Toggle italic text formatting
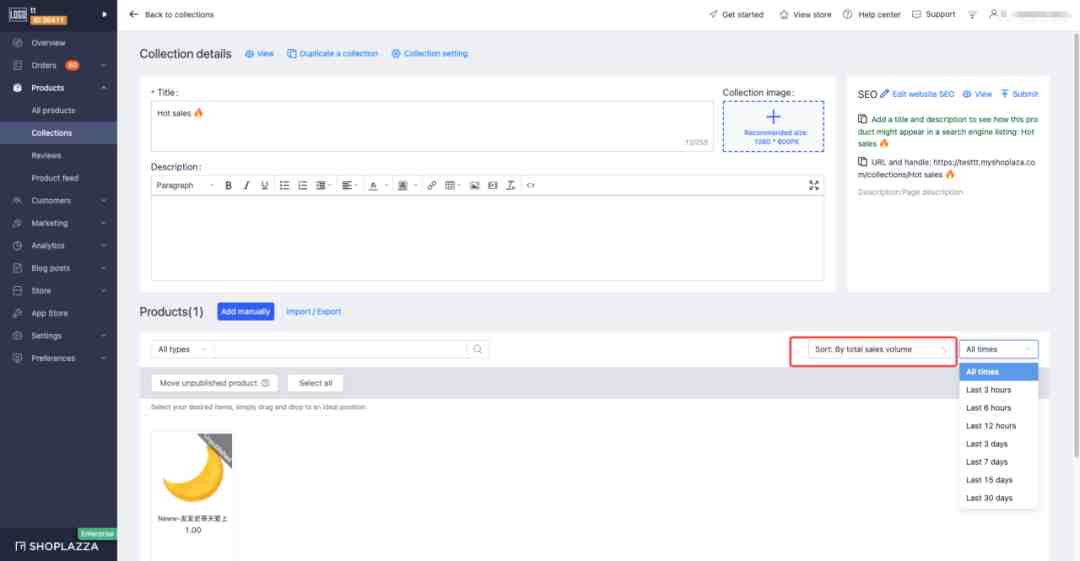The height and width of the screenshot is (561, 1080). click(246, 185)
